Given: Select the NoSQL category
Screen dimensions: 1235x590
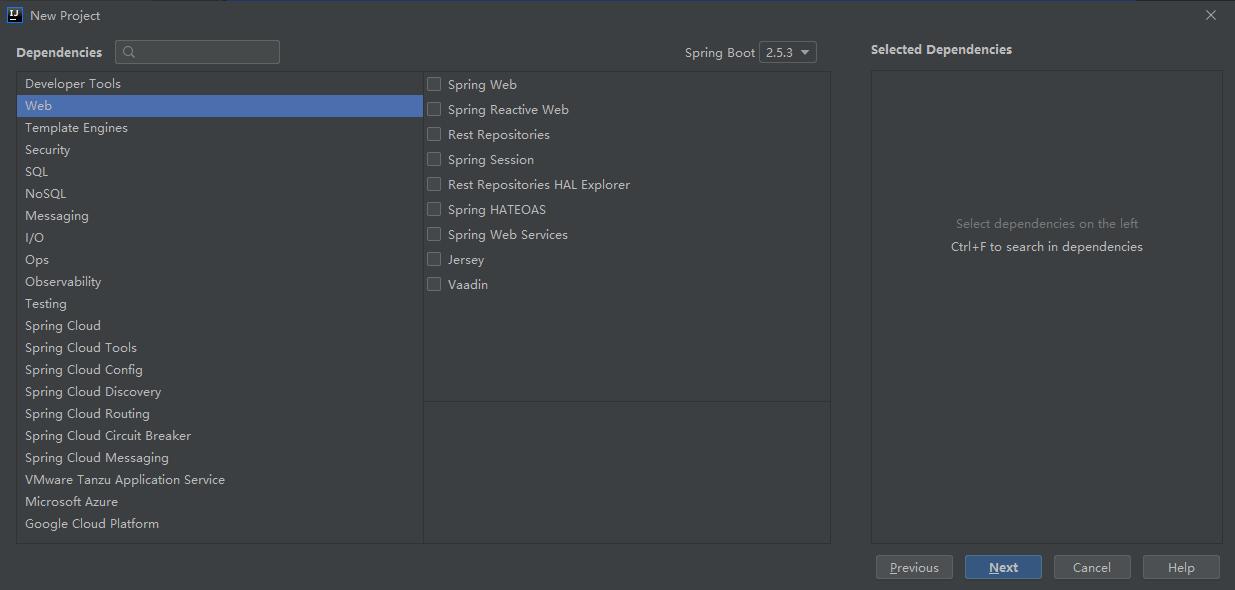Looking at the screenshot, I should click(x=220, y=194).
